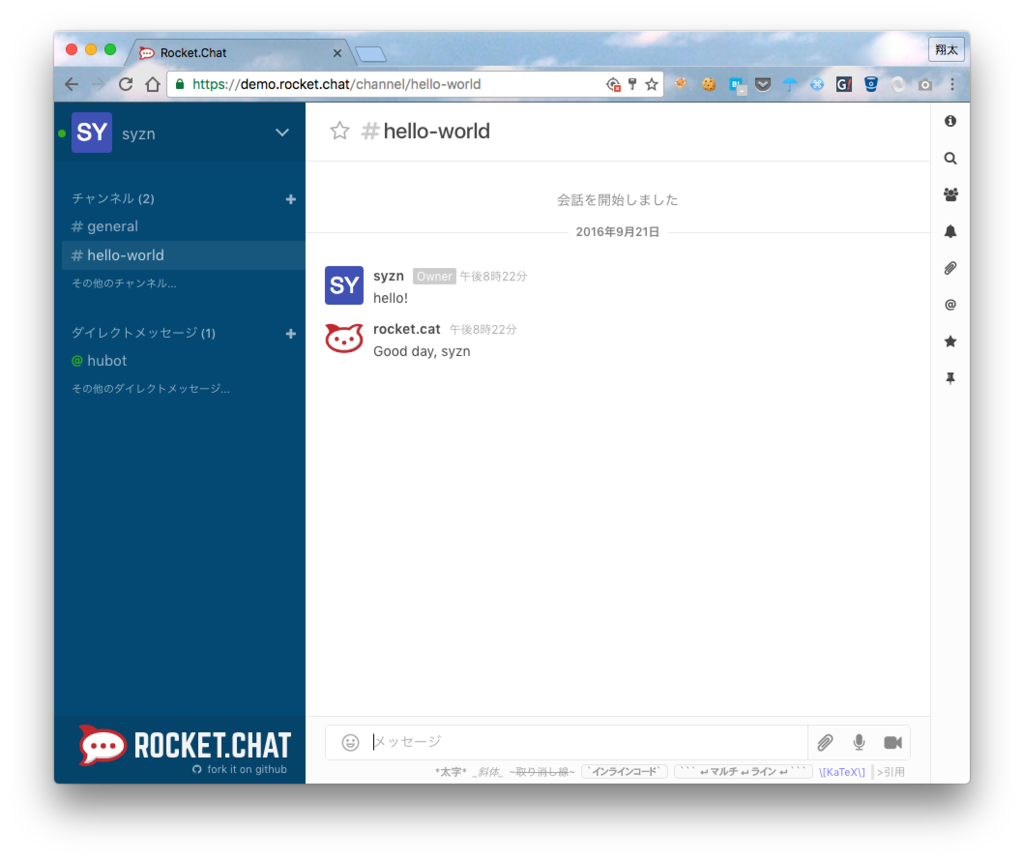Click fork it on github link
This screenshot has height=861, width=1024.
(240, 770)
